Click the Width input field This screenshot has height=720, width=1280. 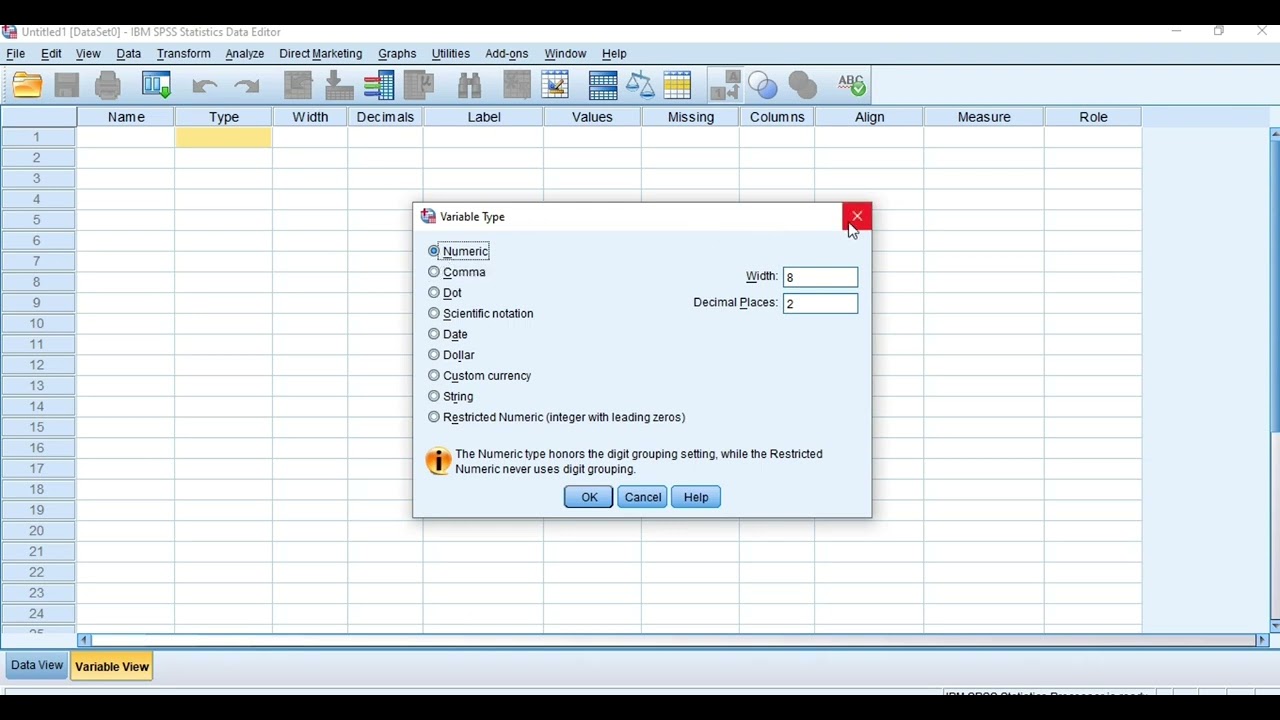click(820, 277)
